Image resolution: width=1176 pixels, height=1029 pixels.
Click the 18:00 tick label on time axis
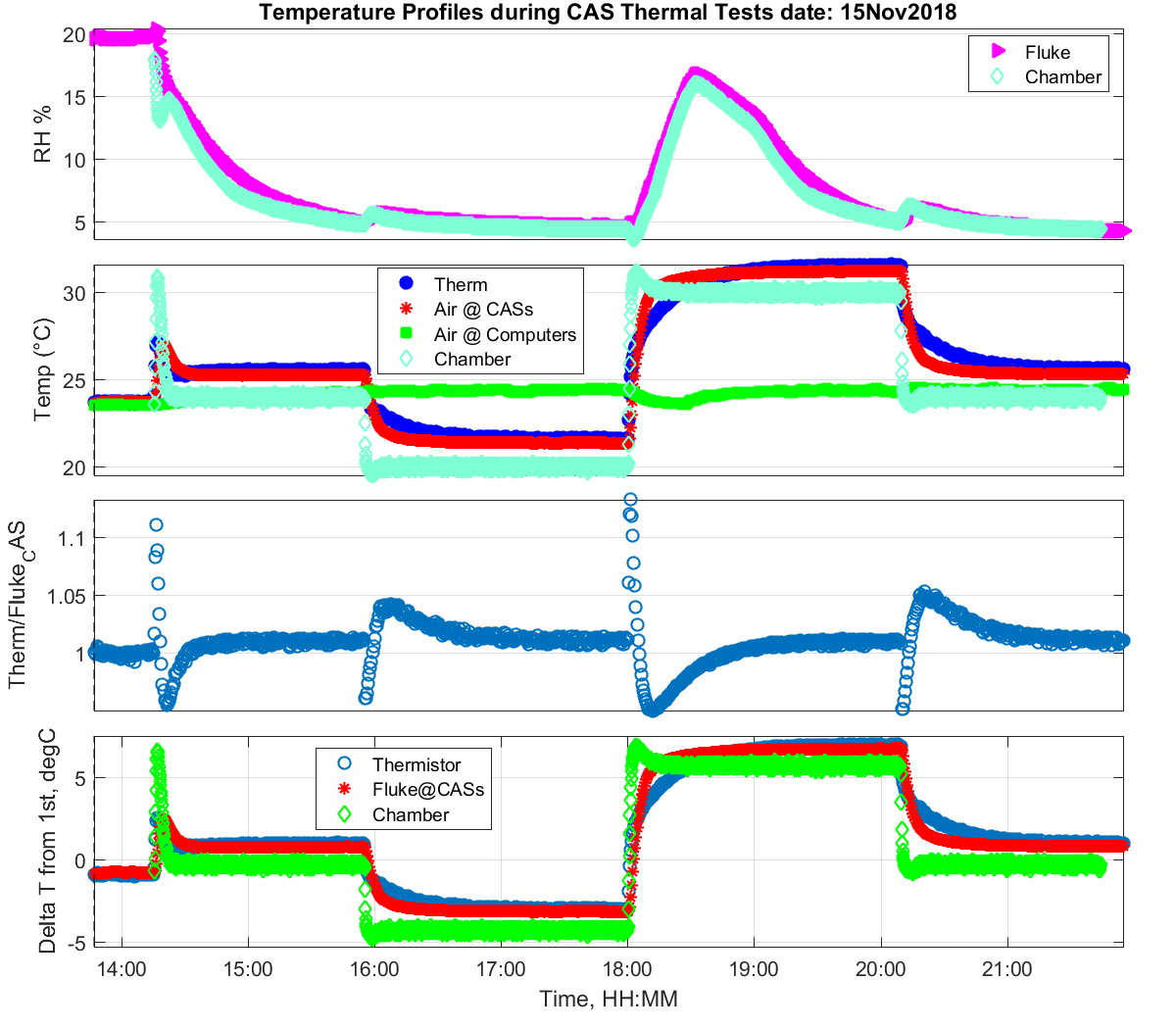click(627, 970)
